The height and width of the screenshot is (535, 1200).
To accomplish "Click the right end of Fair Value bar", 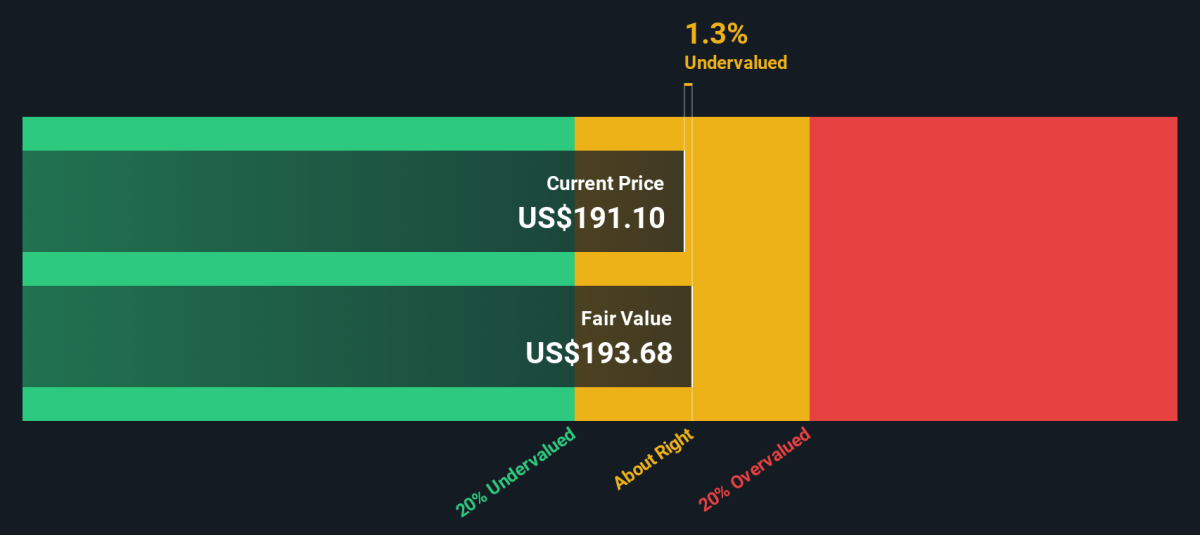I will pyautogui.click(x=691, y=336).
